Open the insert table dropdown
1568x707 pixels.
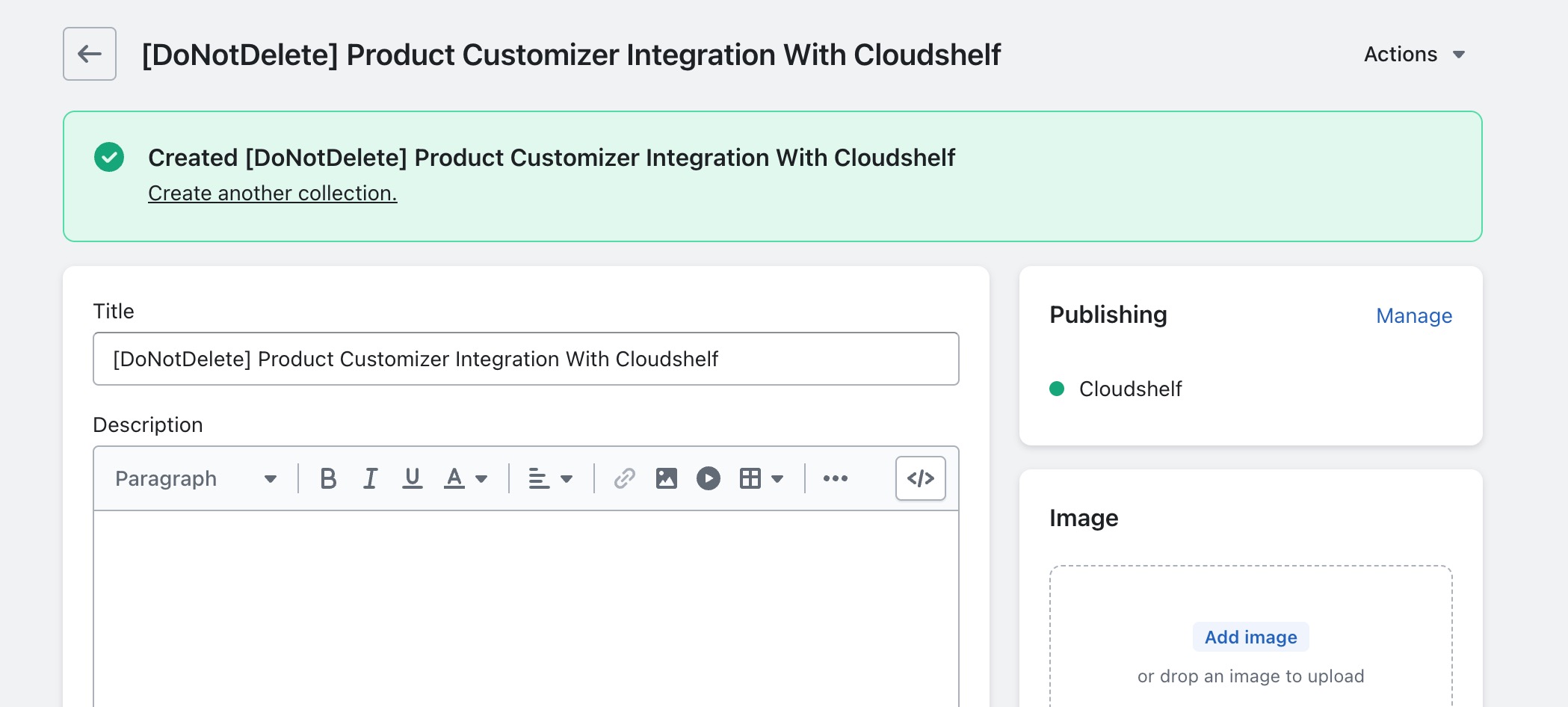762,478
